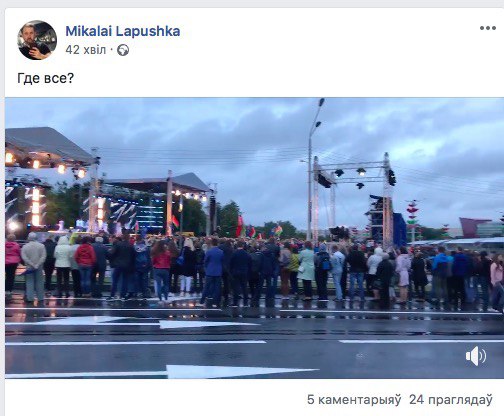
Task: Click the tall street lamp in the video
Action: 313,168
